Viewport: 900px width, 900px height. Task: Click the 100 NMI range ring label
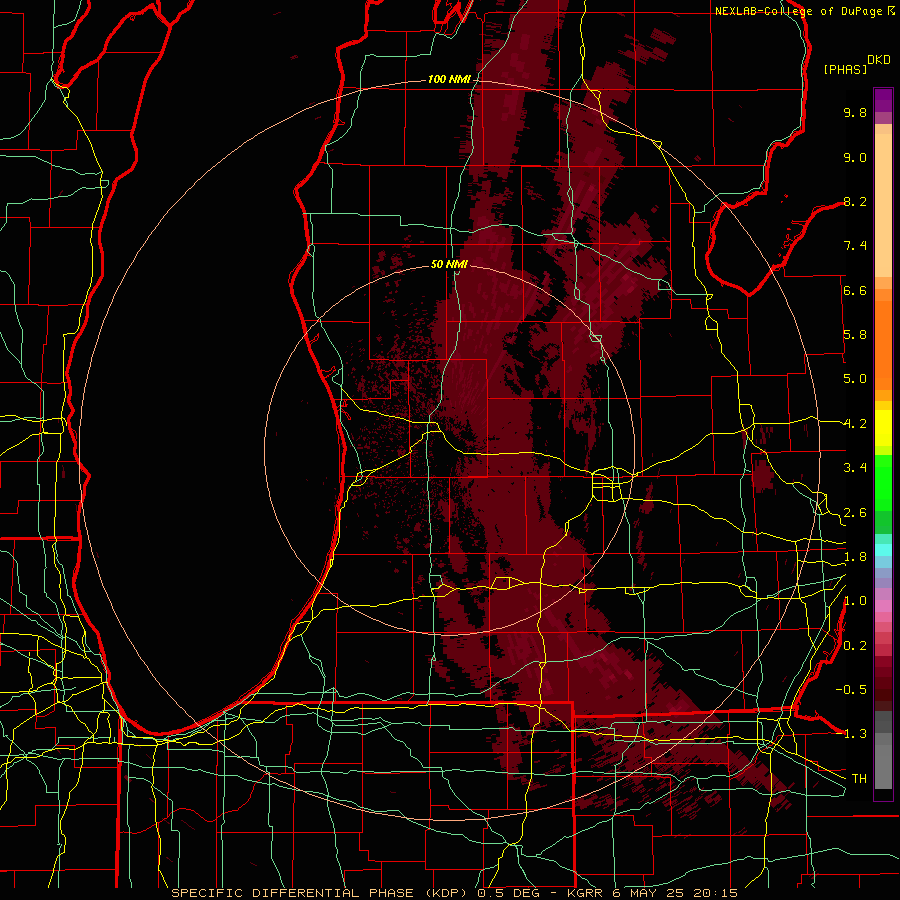pyautogui.click(x=449, y=79)
